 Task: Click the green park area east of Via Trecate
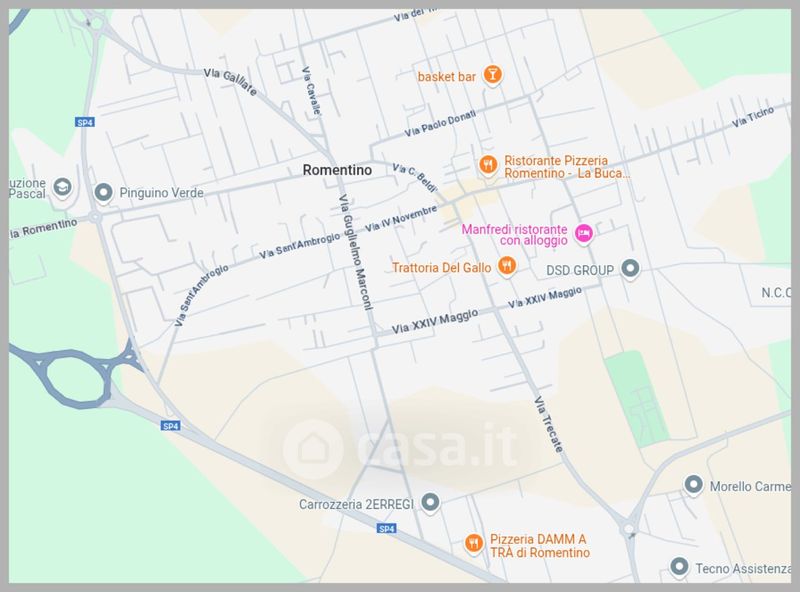[637, 397]
